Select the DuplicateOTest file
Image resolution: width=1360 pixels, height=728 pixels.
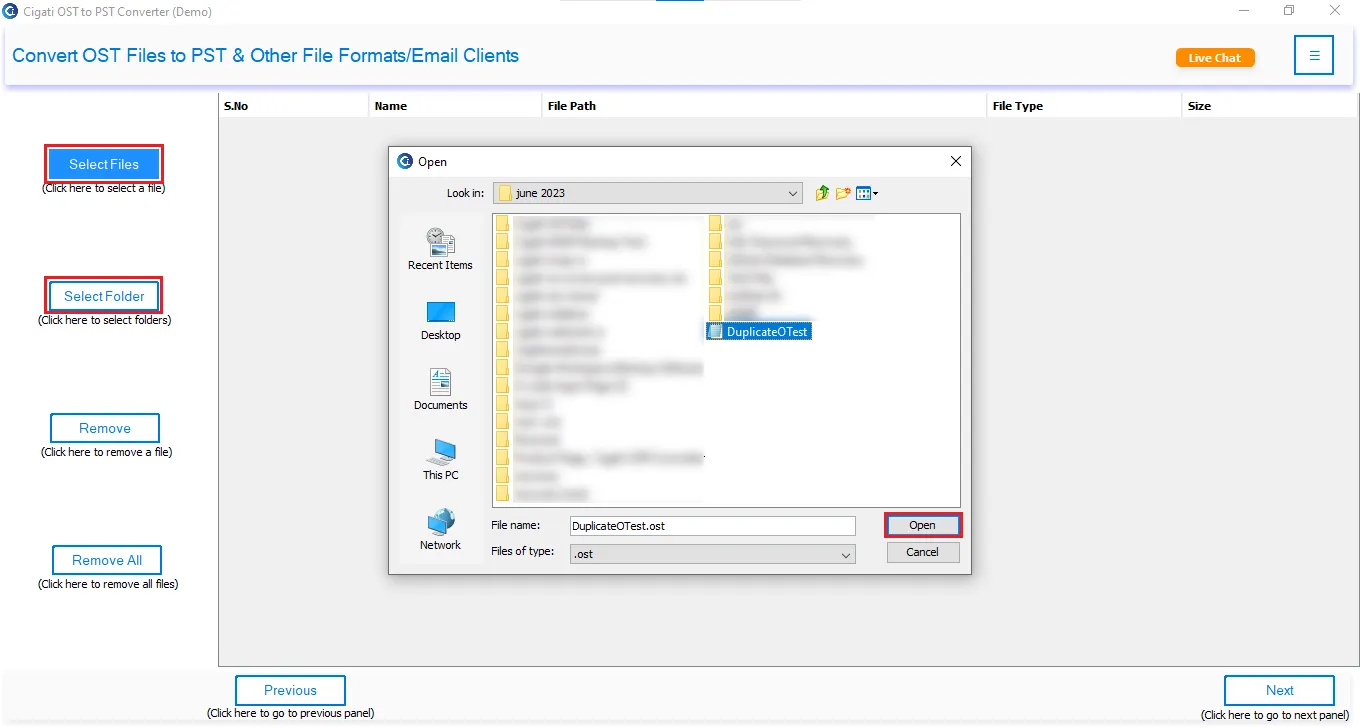(x=758, y=332)
